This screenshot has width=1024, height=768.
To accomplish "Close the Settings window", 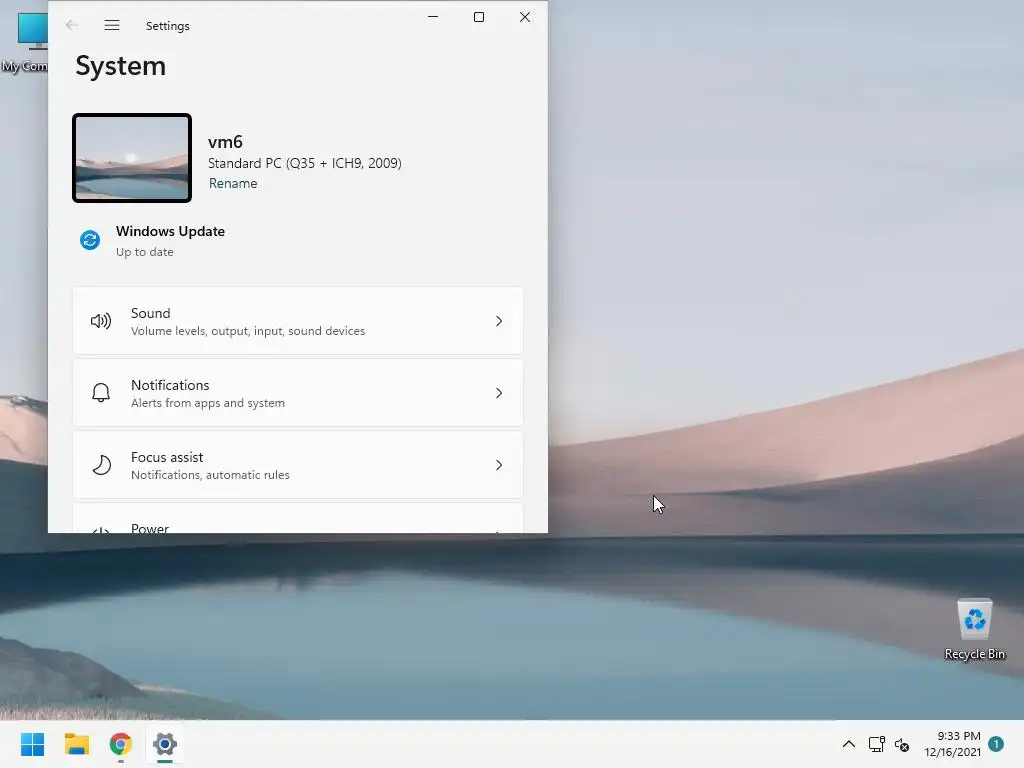I will [x=524, y=17].
